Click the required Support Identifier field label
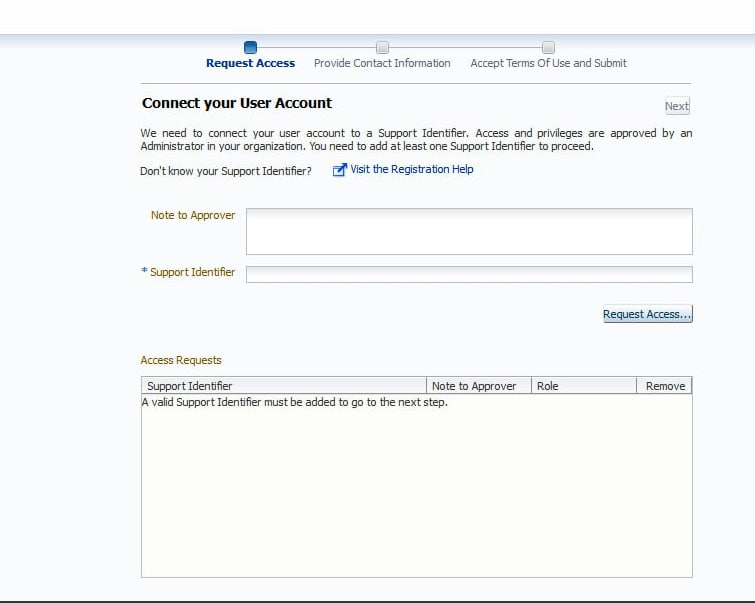Image resolution: width=755 pixels, height=603 pixels. tap(192, 272)
